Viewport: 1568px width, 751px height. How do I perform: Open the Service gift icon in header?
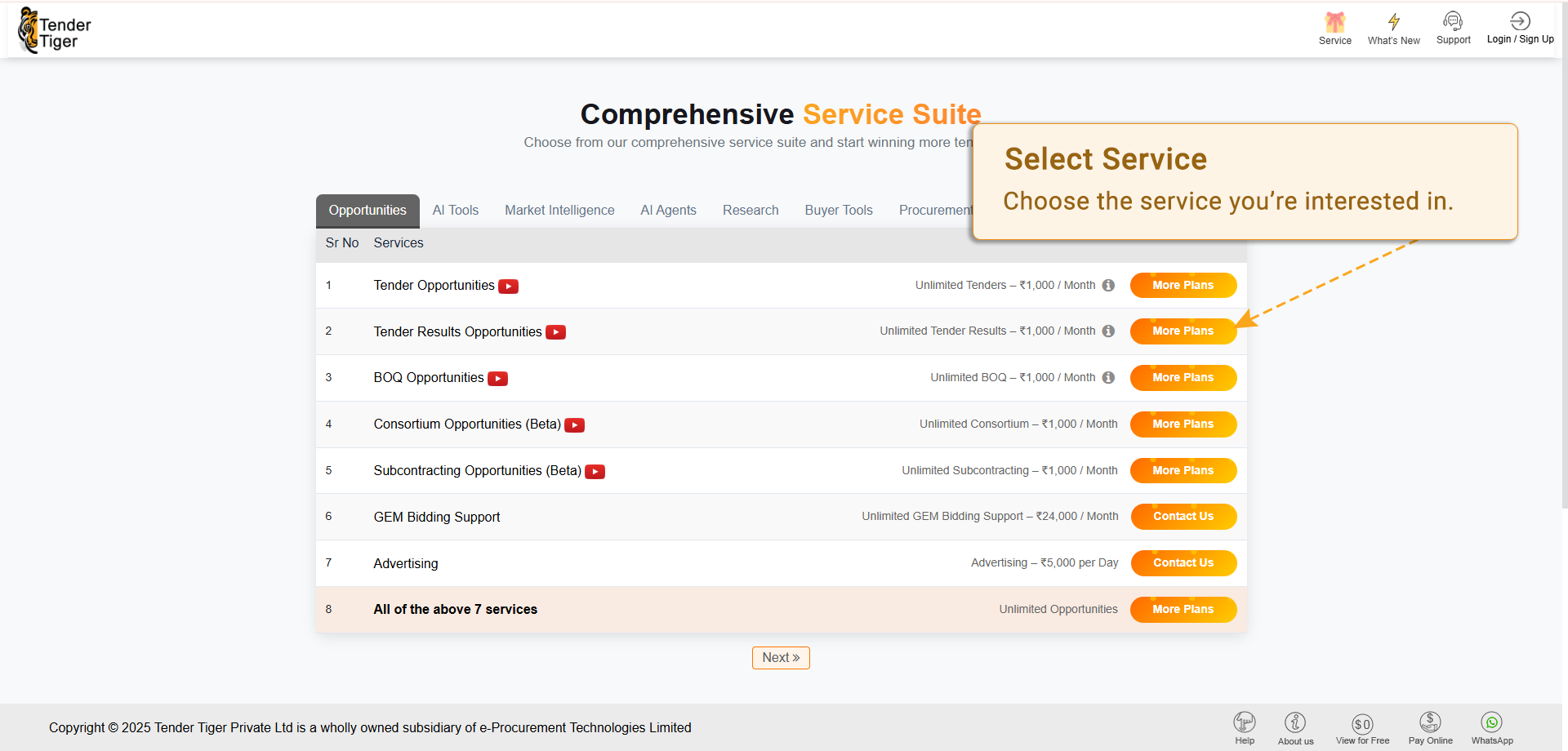(x=1334, y=23)
